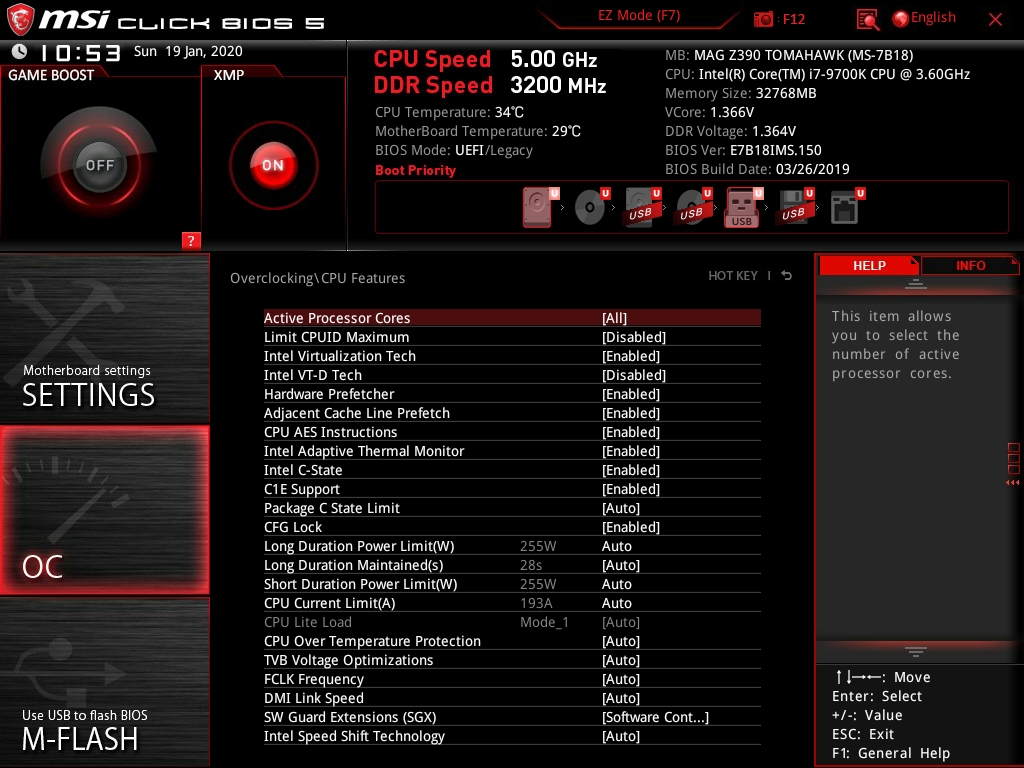Click the English language globe icon
This screenshot has width=1024, height=768.
point(900,19)
